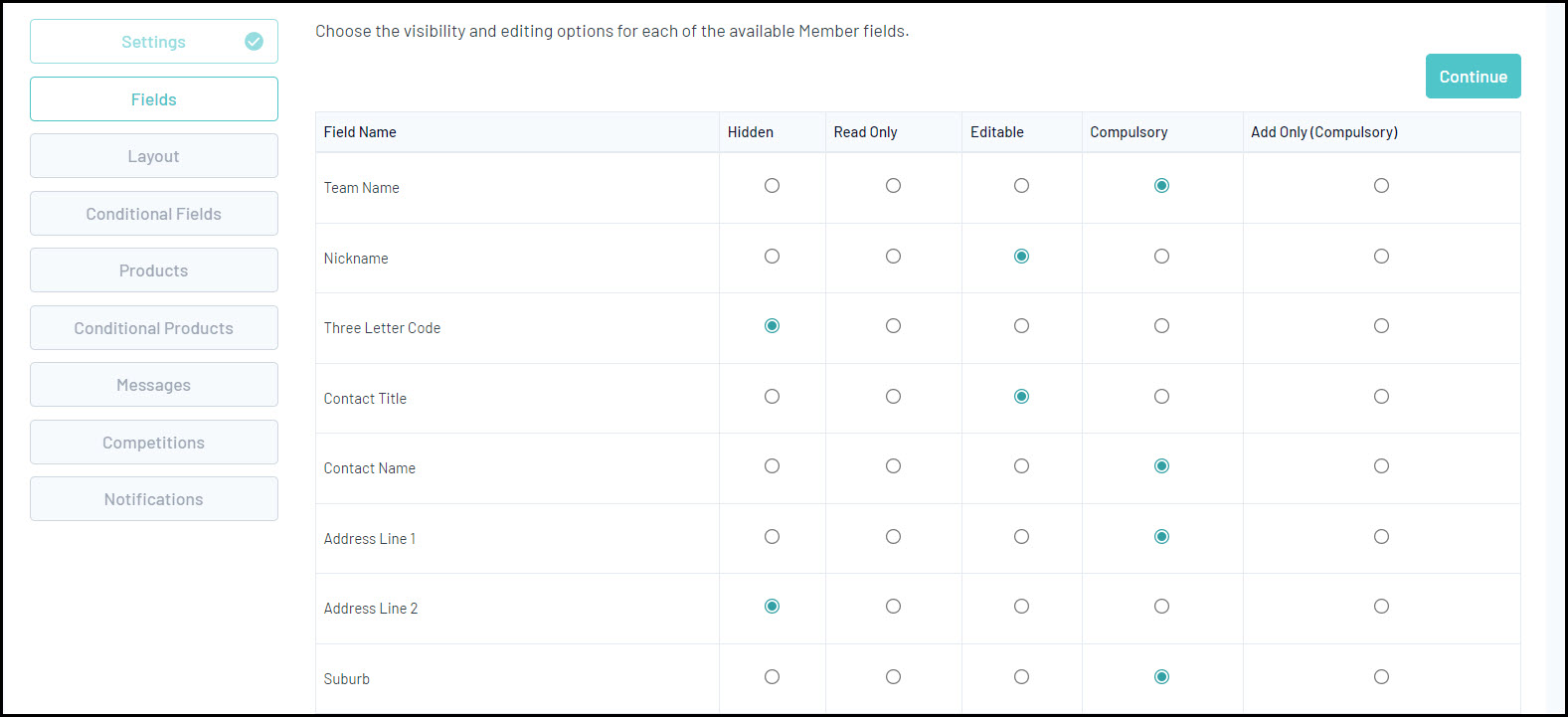The image size is (1568, 717).
Task: Set Nickname to Hidden
Action: coord(772,257)
